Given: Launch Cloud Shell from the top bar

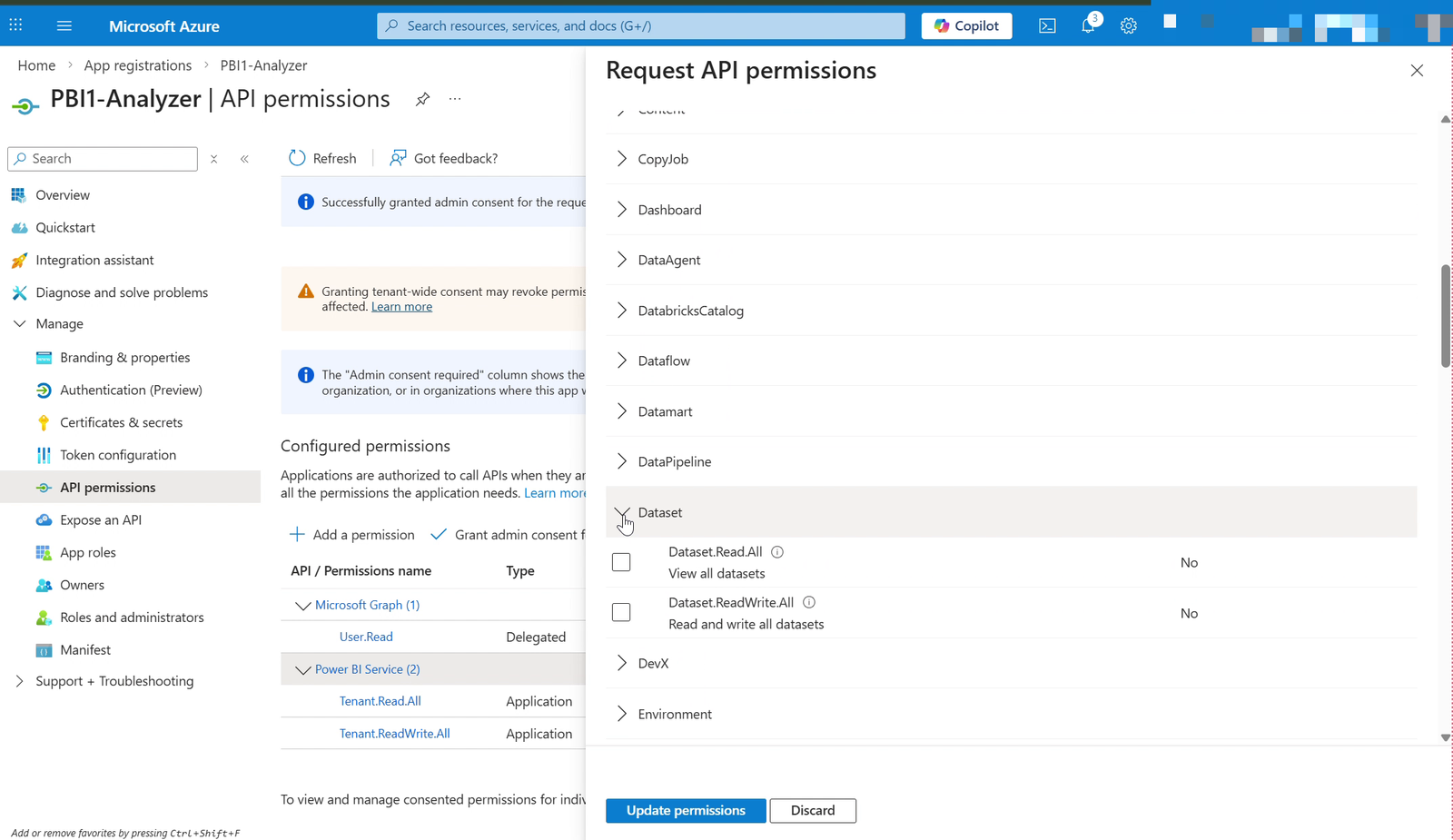Looking at the screenshot, I should coord(1047,25).
